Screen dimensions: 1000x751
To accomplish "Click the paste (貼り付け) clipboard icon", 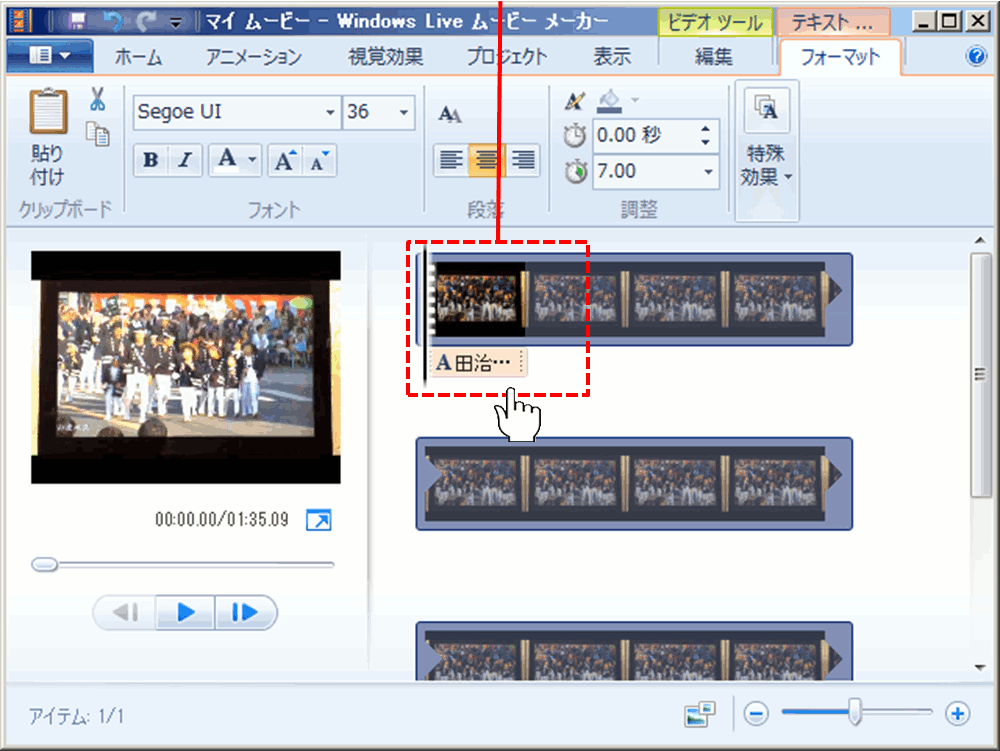I will (x=47, y=112).
